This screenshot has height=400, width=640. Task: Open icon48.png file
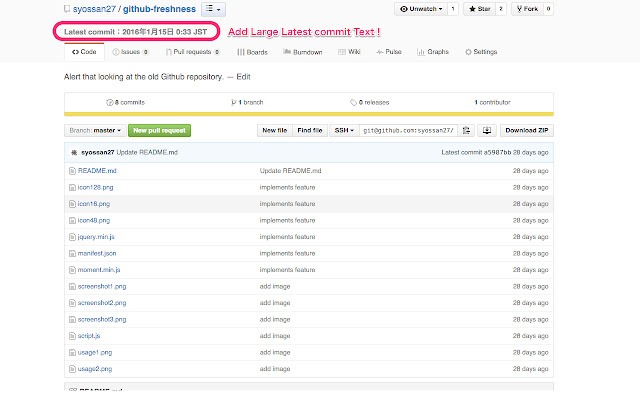point(94,220)
